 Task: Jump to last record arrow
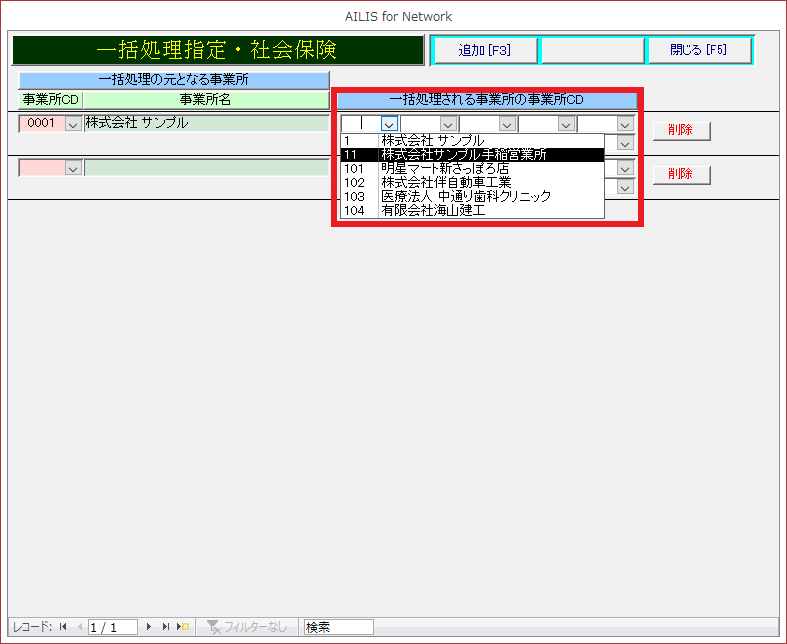click(x=166, y=627)
